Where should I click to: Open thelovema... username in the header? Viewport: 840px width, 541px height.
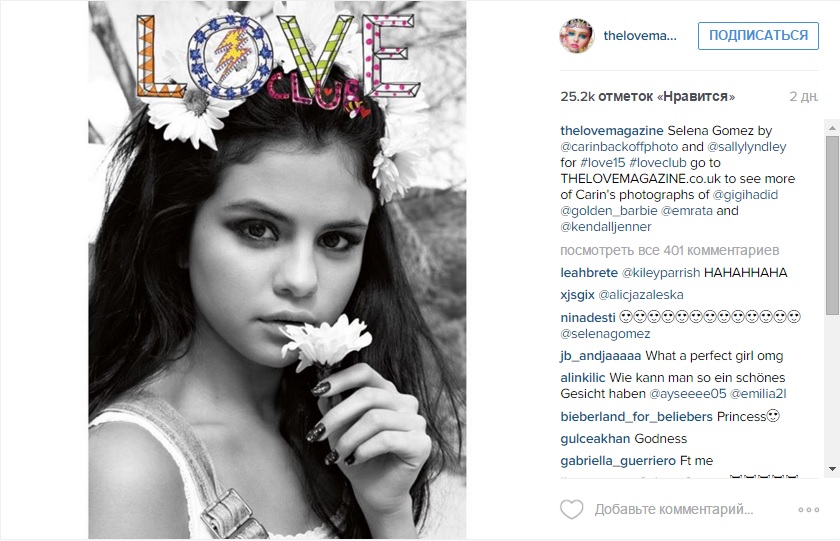tap(640, 36)
